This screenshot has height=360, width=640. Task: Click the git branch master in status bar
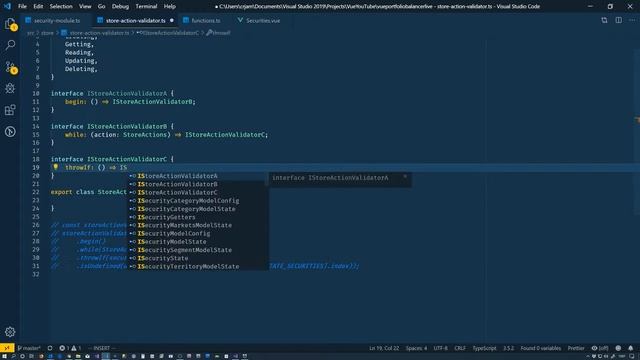click(29, 348)
